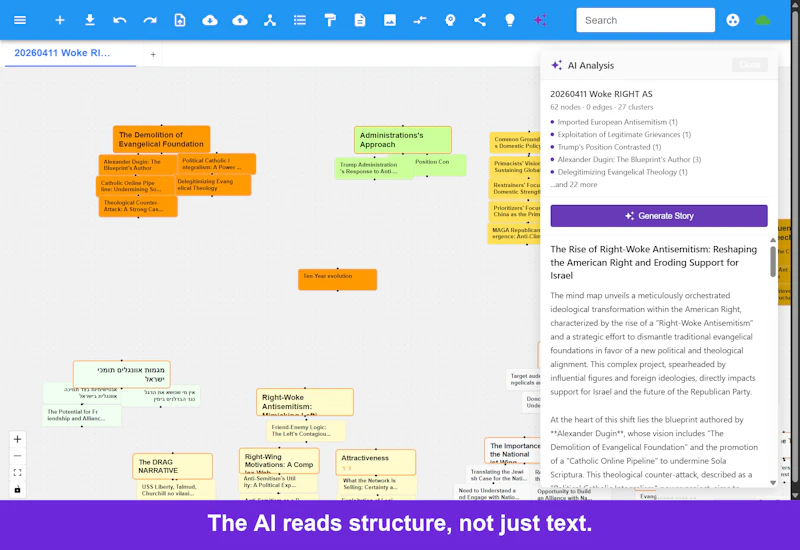This screenshot has width=800, height=550.
Task: Select Right-Wing Motivations node
Action: point(279,461)
